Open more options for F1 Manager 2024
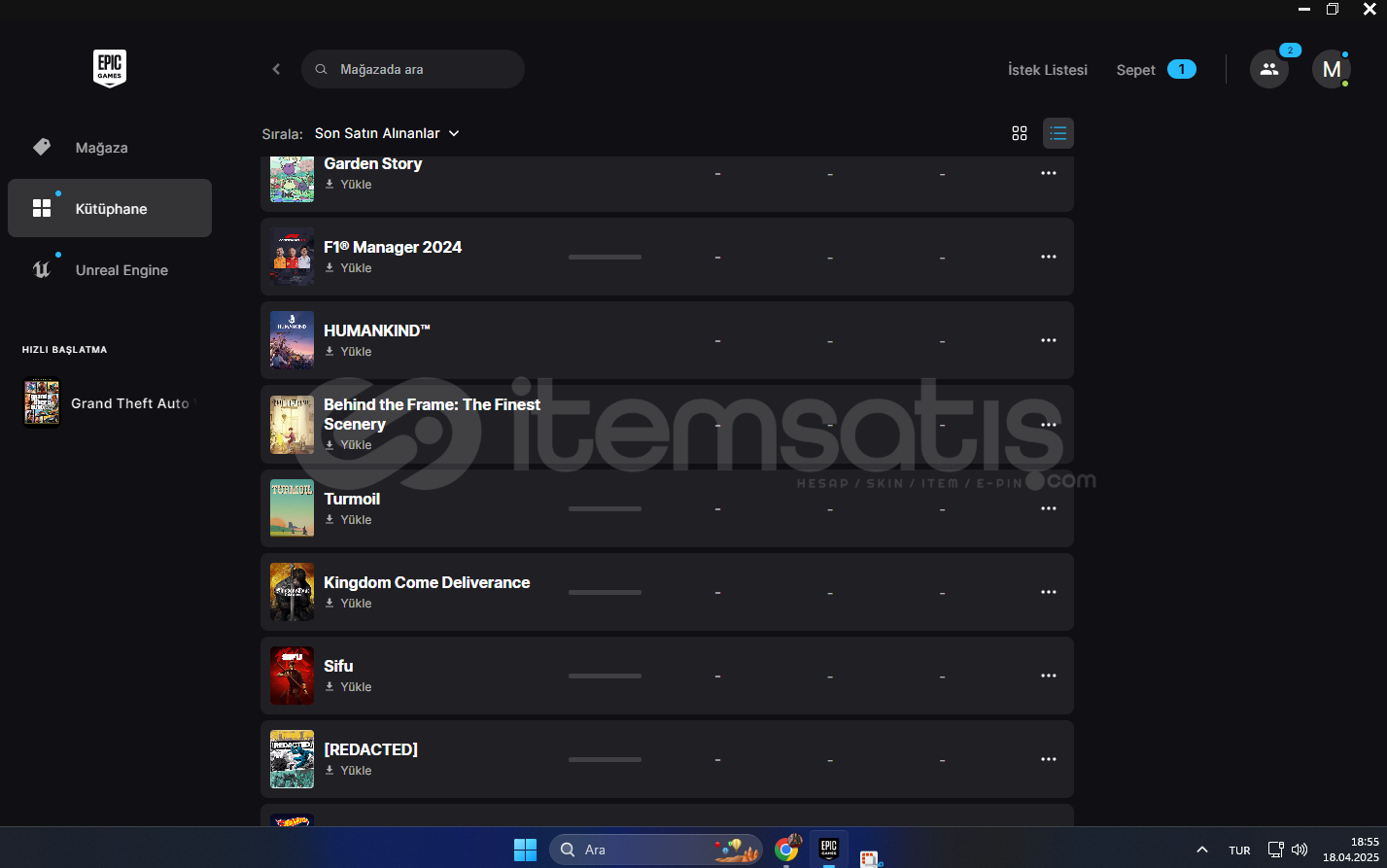 click(1049, 257)
